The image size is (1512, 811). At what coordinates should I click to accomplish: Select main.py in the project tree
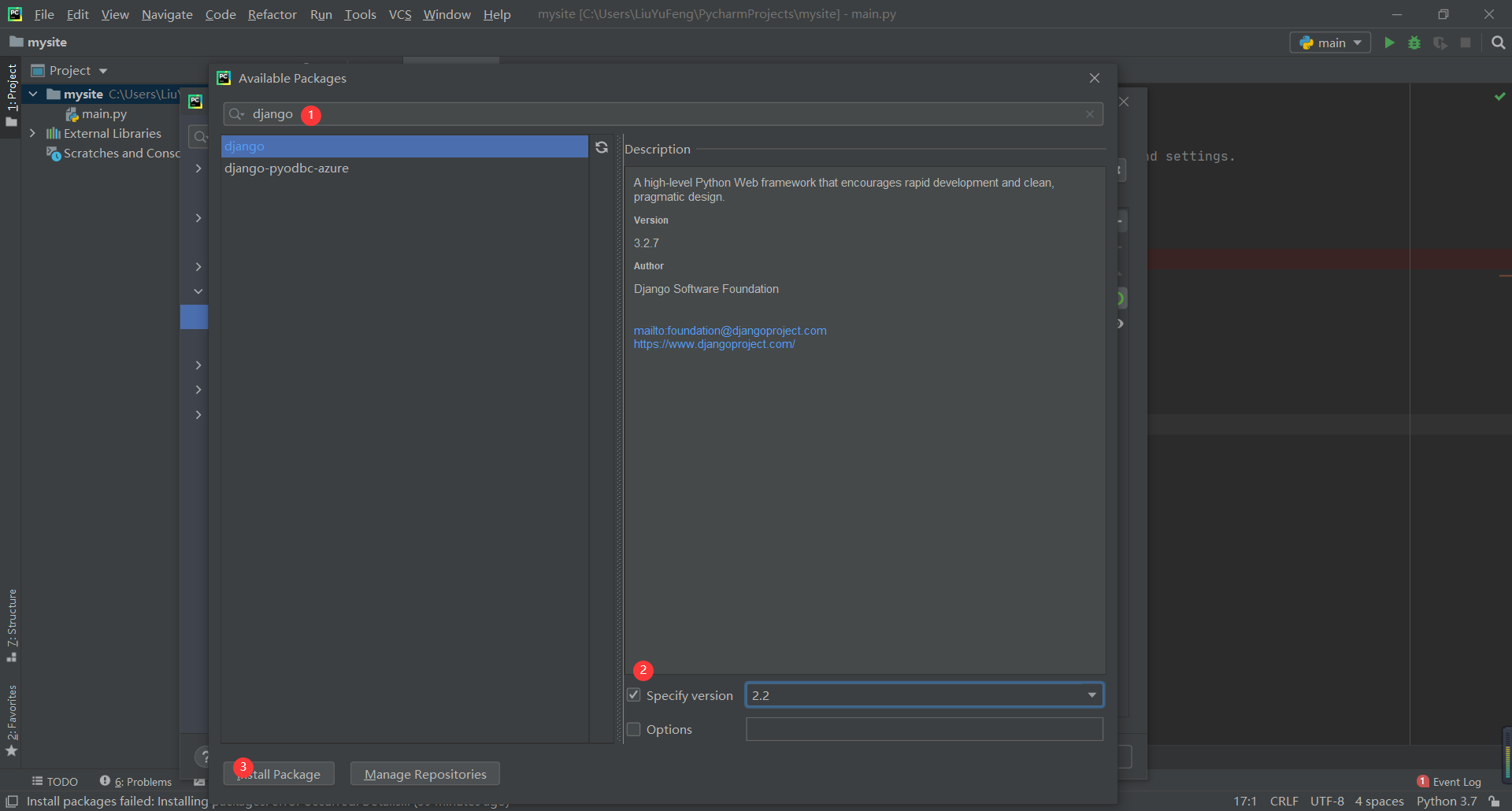click(x=104, y=114)
